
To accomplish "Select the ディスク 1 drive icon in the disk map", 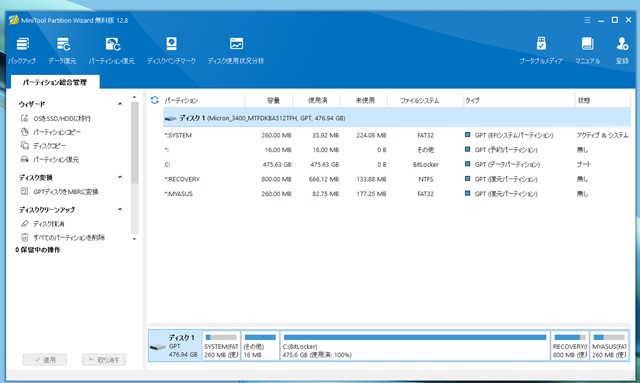I will (x=158, y=347).
